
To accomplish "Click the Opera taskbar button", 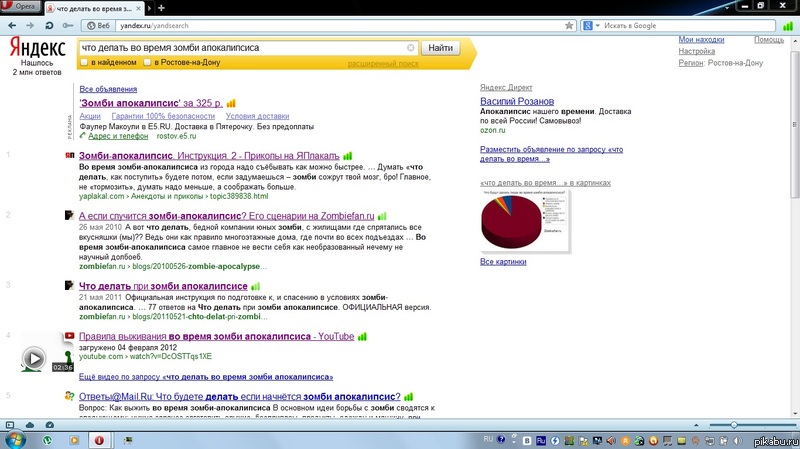I will click(x=99, y=440).
